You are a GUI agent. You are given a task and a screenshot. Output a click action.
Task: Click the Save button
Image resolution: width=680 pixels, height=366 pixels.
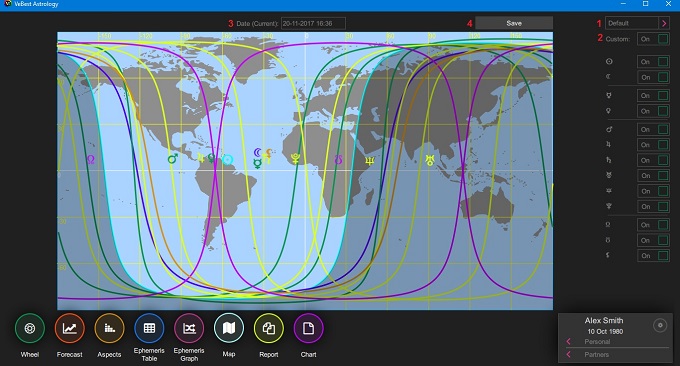coord(514,23)
